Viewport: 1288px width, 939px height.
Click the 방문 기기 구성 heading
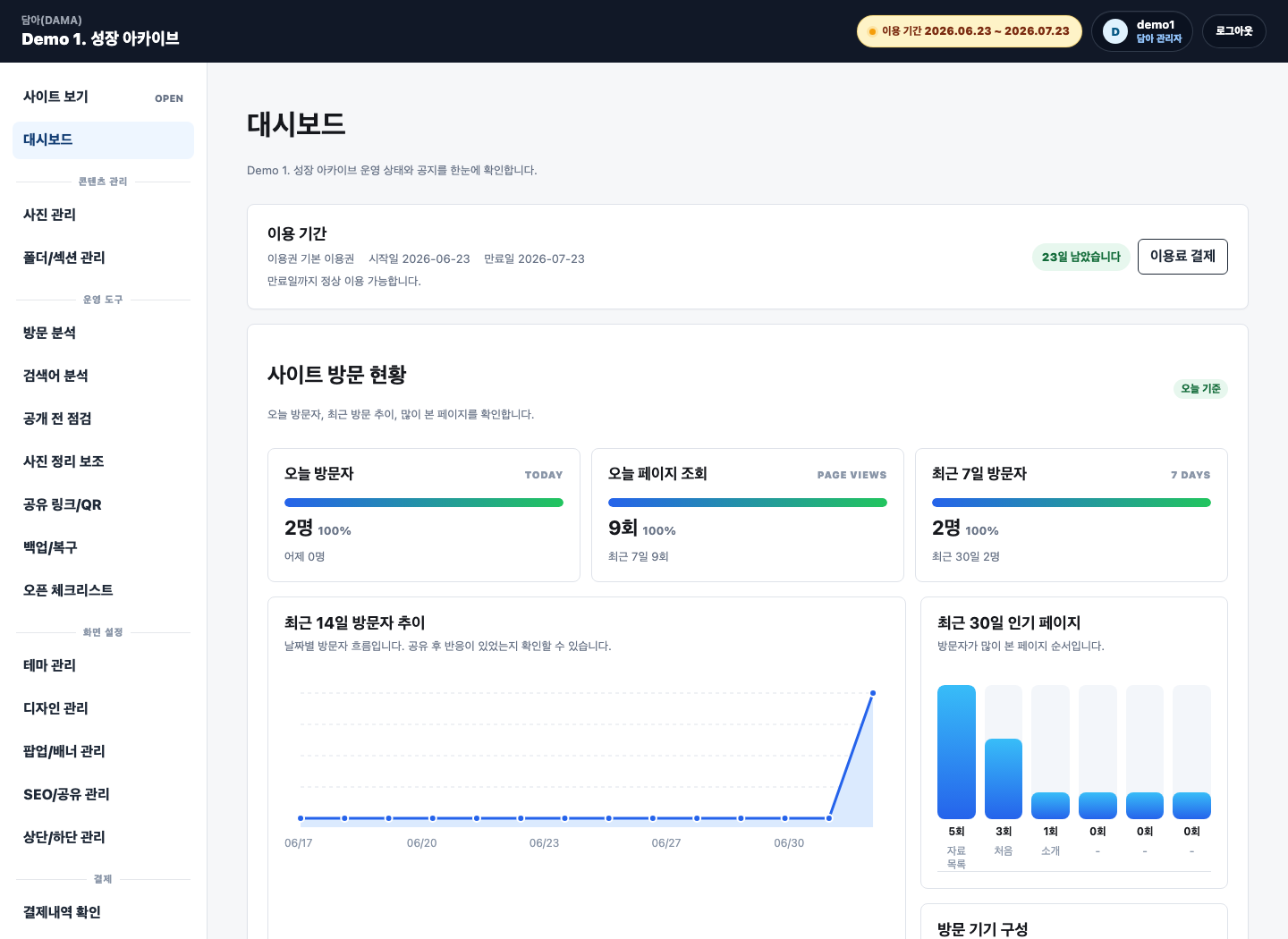pyautogui.click(x=983, y=929)
